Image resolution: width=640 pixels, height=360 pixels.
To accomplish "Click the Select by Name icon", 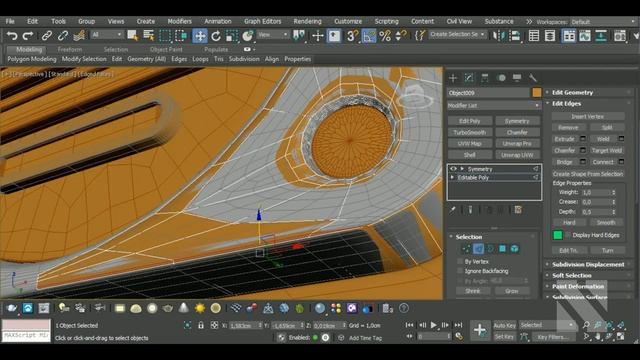I will tap(149, 36).
